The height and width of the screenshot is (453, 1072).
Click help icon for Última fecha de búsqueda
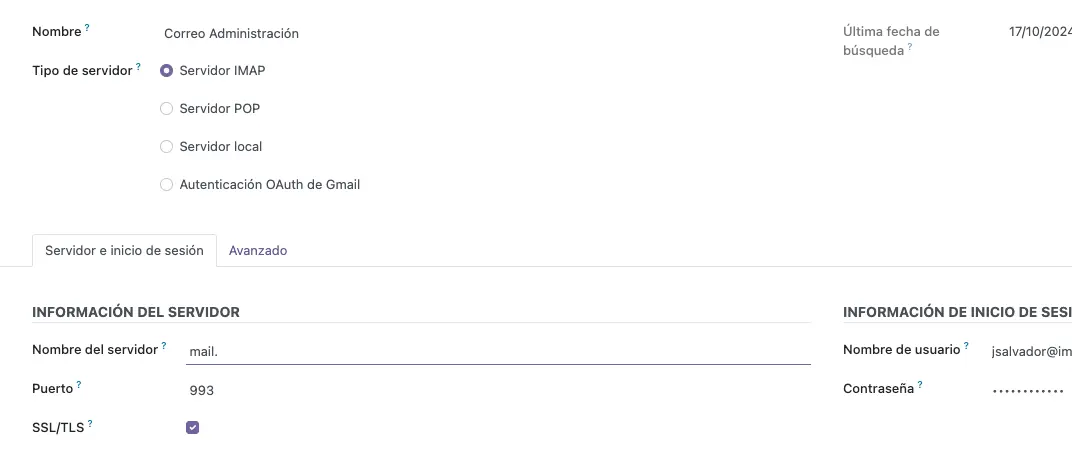910,47
